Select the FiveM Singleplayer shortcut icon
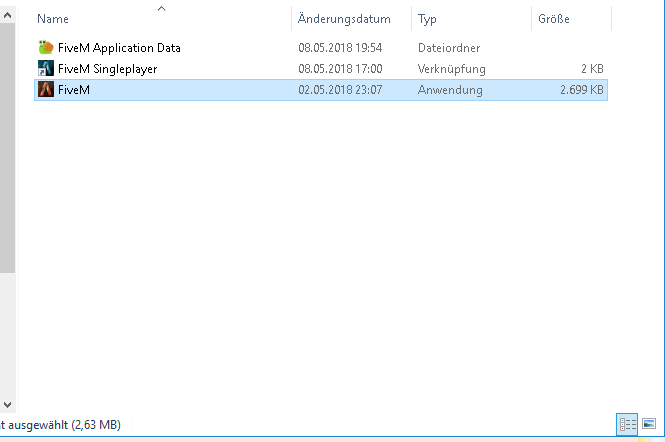 pos(46,68)
